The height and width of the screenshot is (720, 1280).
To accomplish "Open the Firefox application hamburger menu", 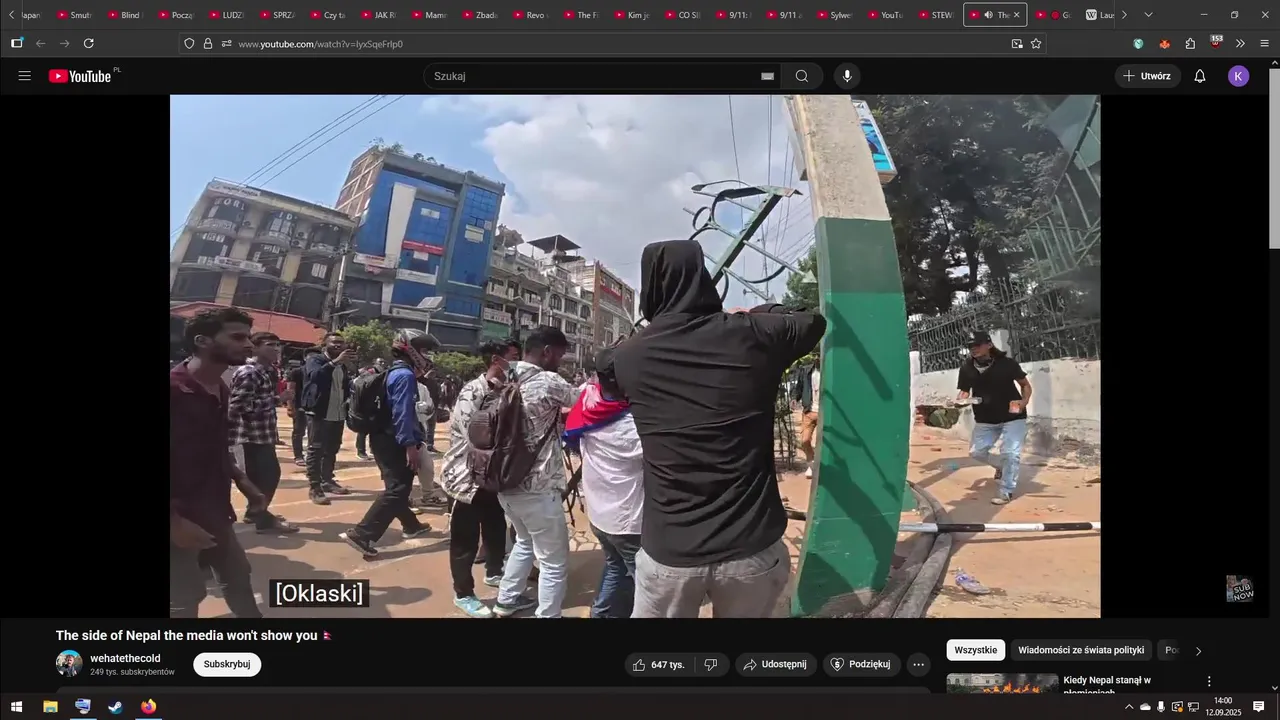I will (x=1264, y=43).
